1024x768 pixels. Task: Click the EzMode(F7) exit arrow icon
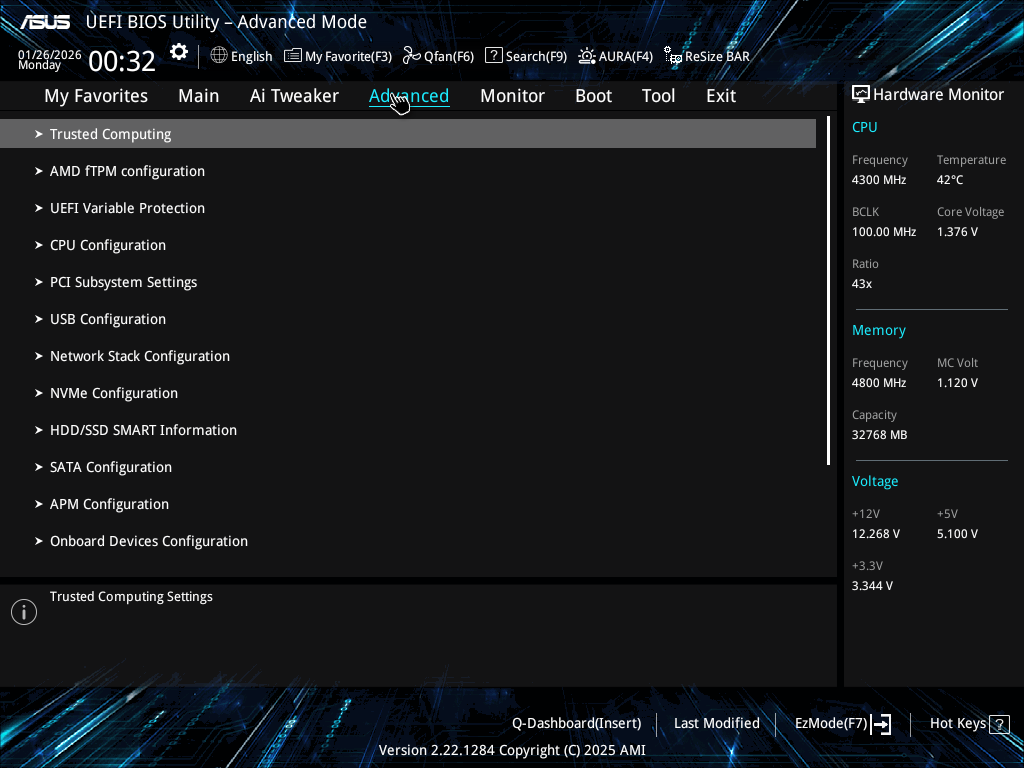coord(881,724)
